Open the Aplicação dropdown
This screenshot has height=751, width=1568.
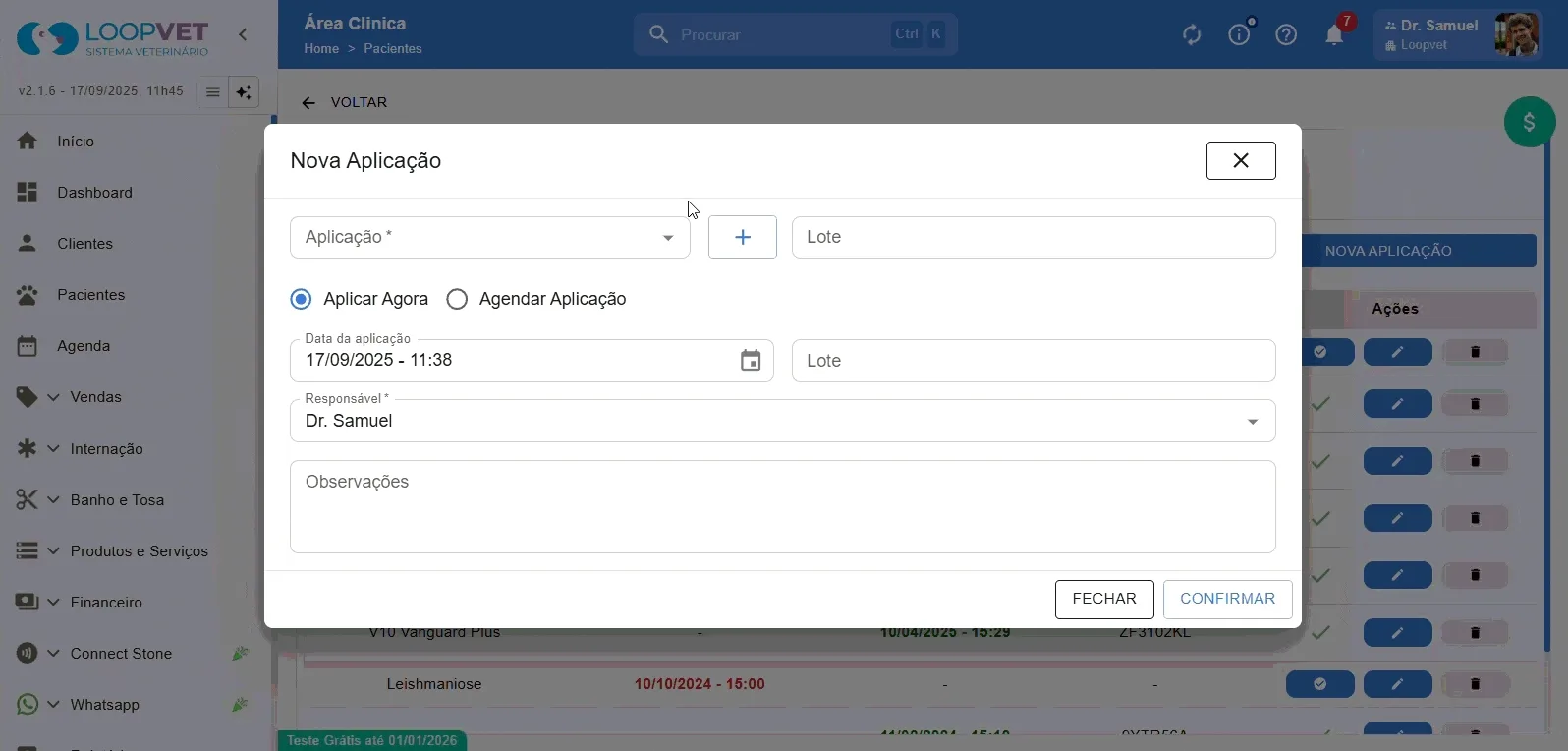[490, 237]
